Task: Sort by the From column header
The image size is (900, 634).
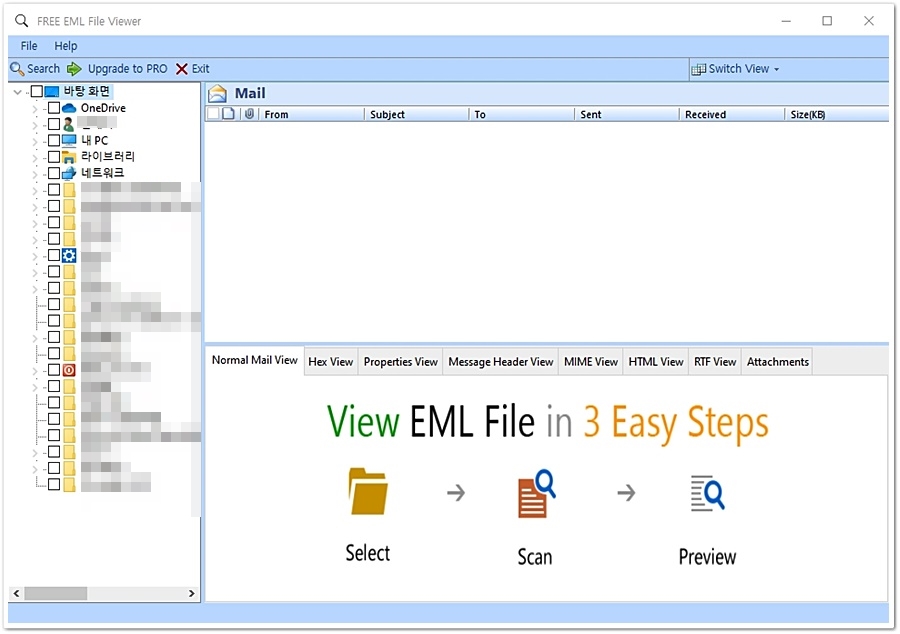Action: 311,114
